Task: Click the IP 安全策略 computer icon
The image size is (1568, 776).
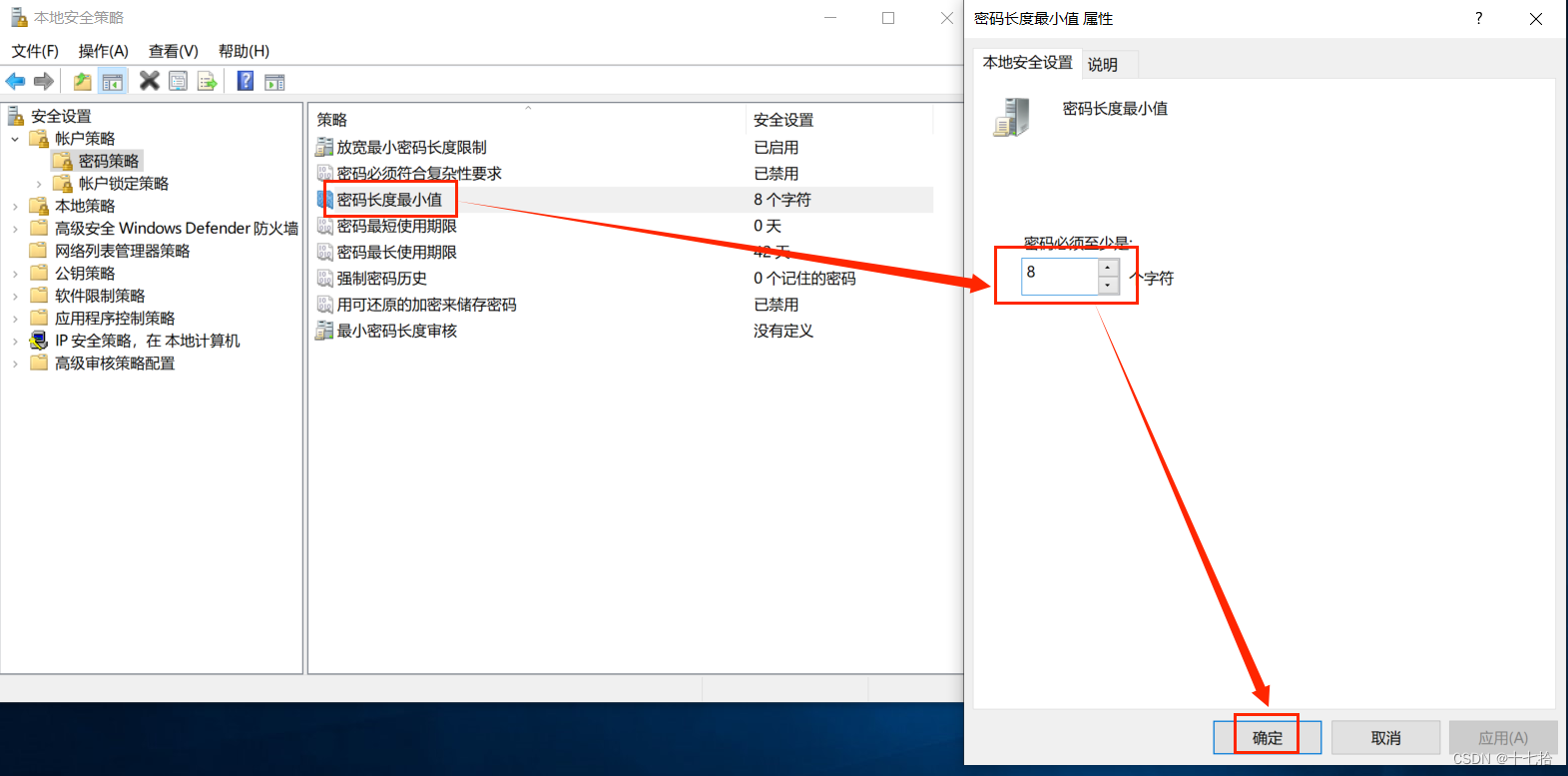Action: pos(39,341)
